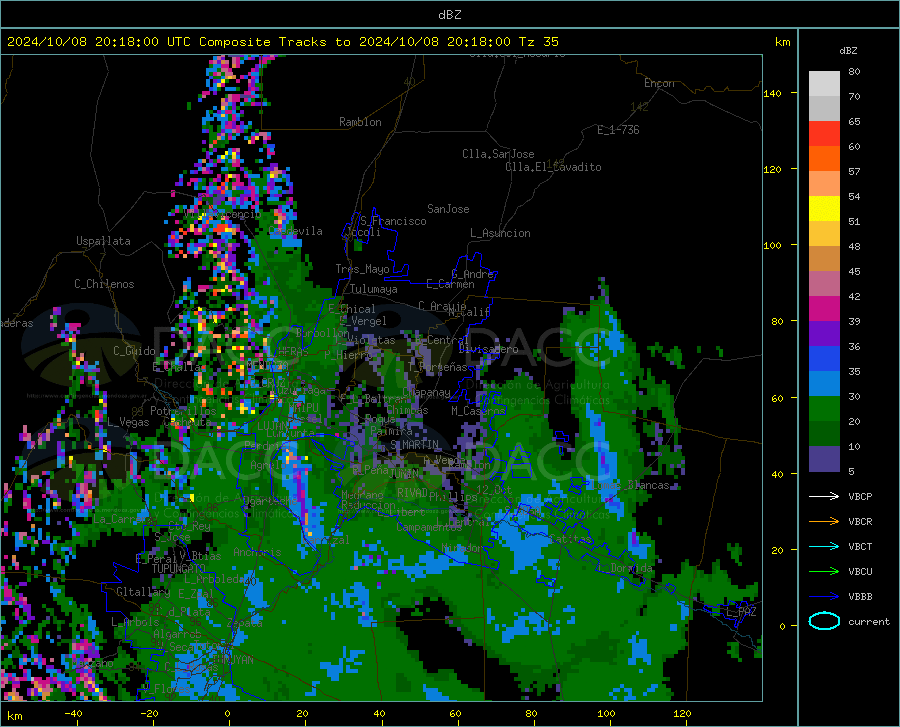Click the blue VBBB arrow in legend
Viewport: 900px width, 727px height.
824,597
